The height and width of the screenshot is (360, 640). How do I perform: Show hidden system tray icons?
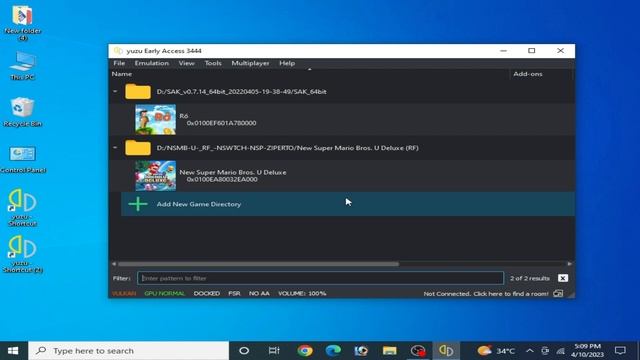(530, 351)
